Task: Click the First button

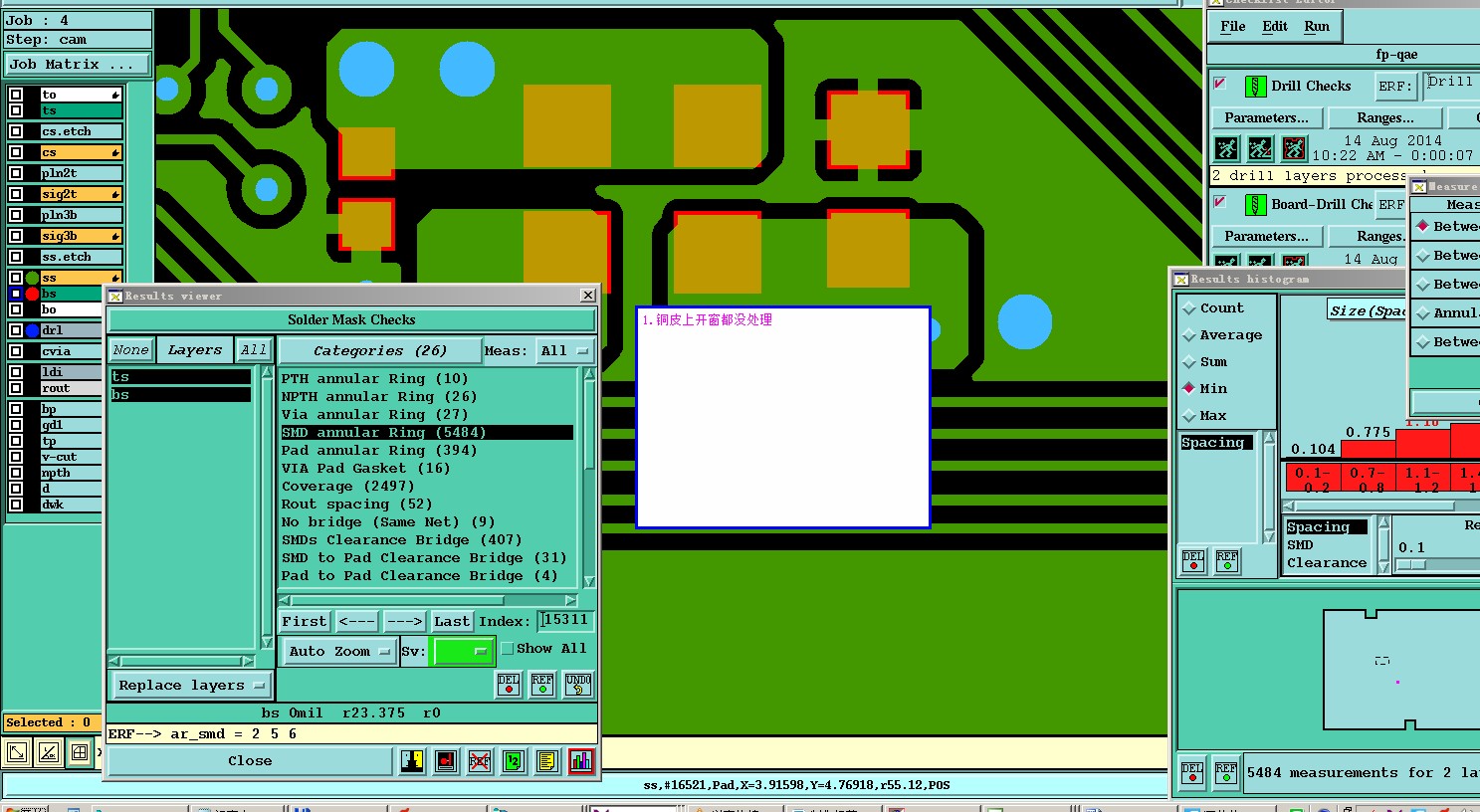Action: [x=305, y=621]
